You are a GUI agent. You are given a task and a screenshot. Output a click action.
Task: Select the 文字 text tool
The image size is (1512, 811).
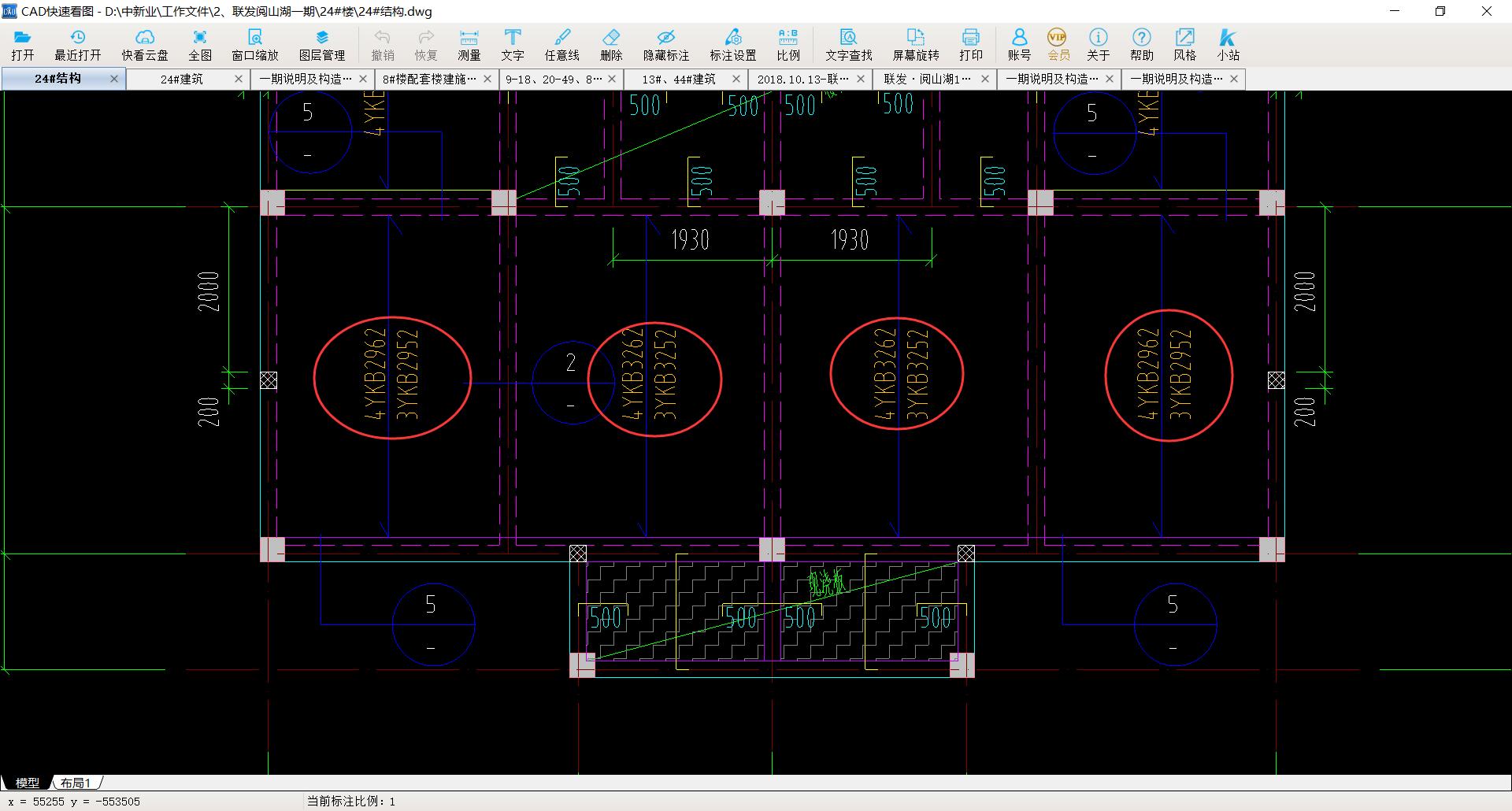point(513,45)
